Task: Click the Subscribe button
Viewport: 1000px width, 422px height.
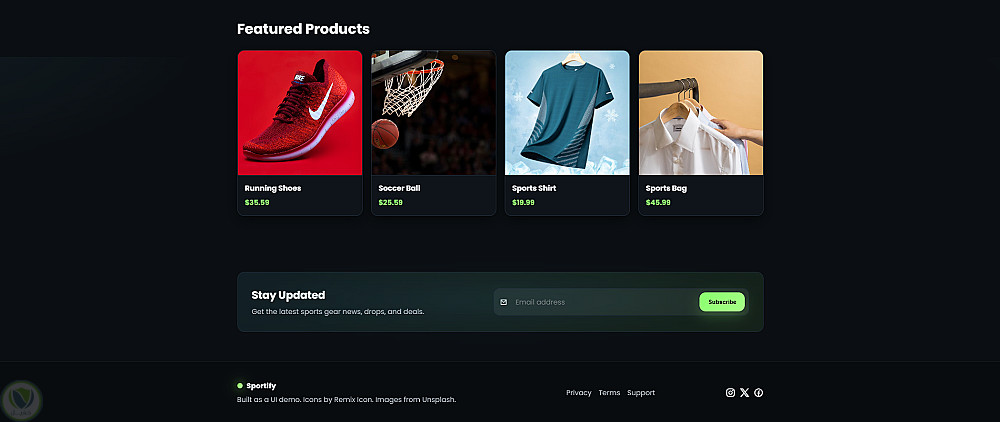Action: coord(722,302)
